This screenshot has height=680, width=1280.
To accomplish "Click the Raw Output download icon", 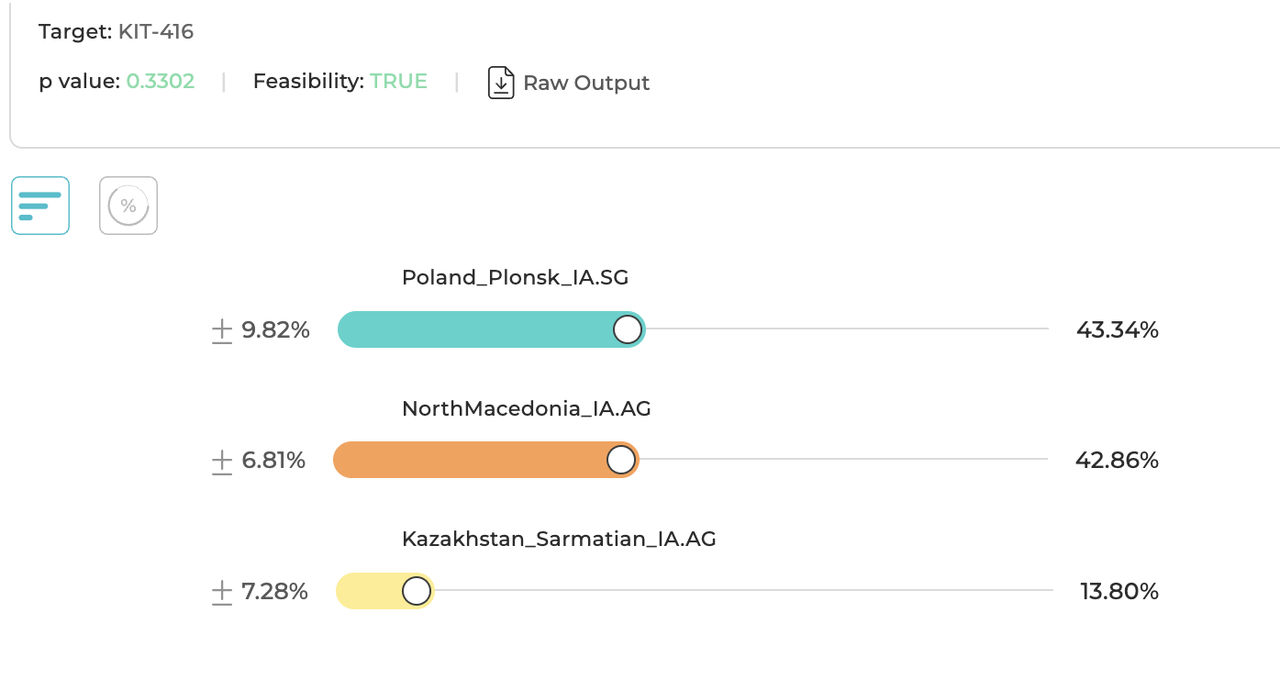I will [501, 83].
